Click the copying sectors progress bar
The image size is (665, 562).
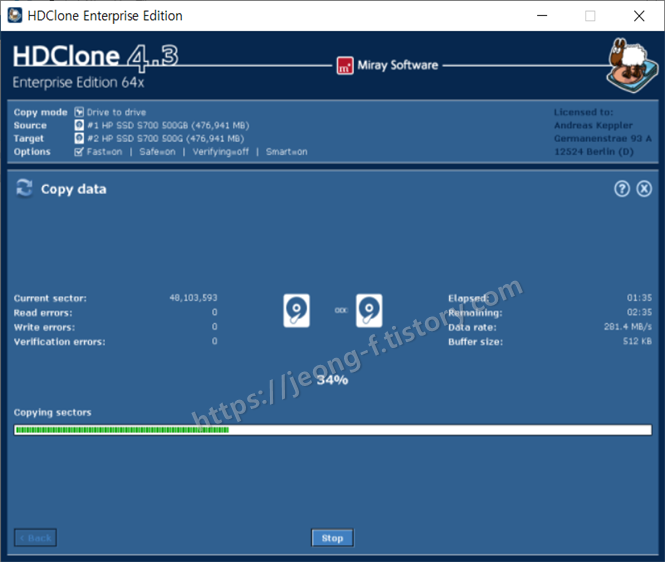click(x=332, y=430)
